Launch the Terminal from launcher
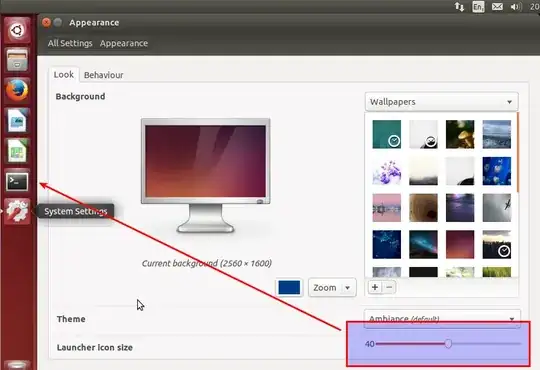The width and height of the screenshot is (540, 370). 17,181
